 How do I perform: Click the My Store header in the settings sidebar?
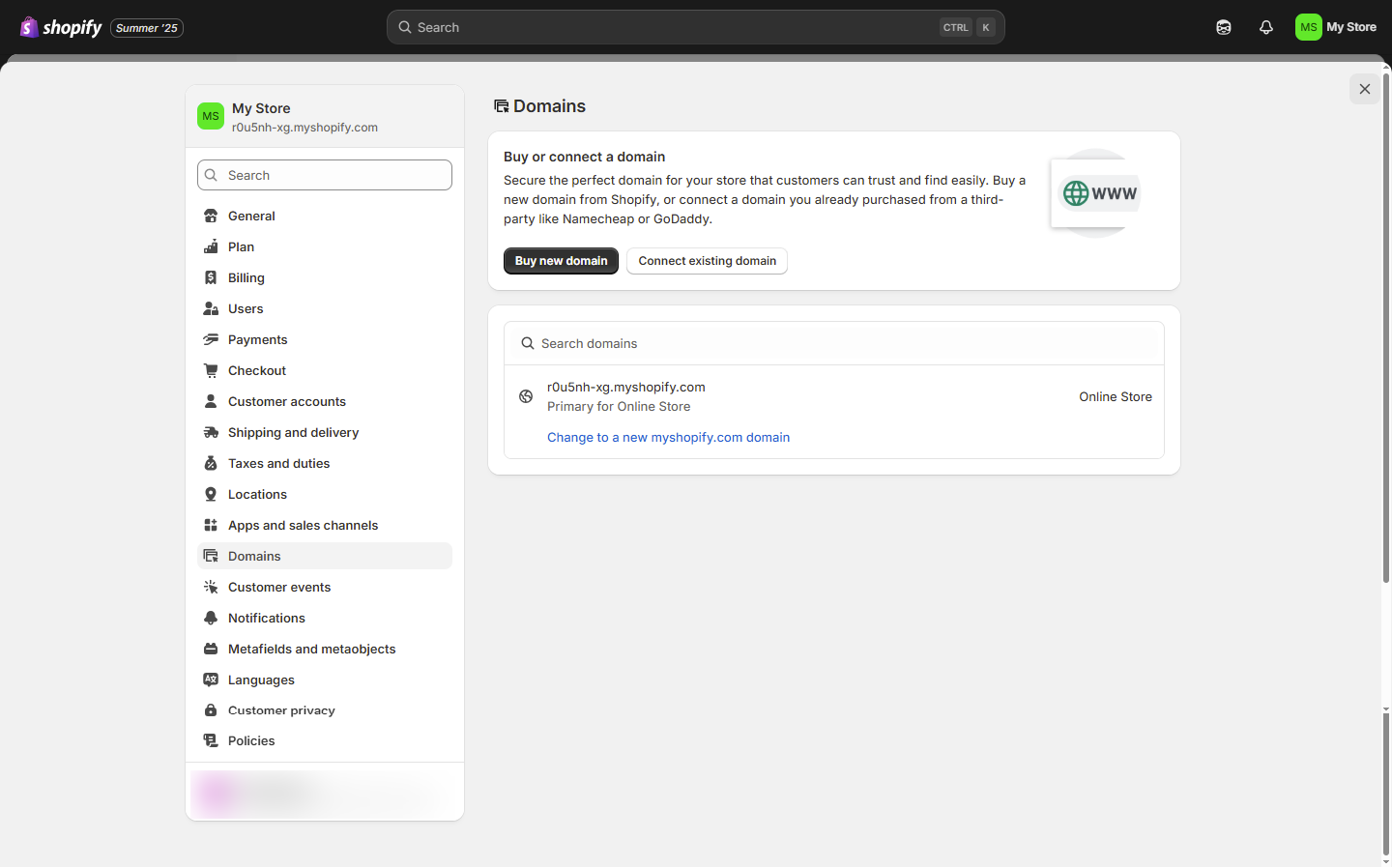pos(325,117)
